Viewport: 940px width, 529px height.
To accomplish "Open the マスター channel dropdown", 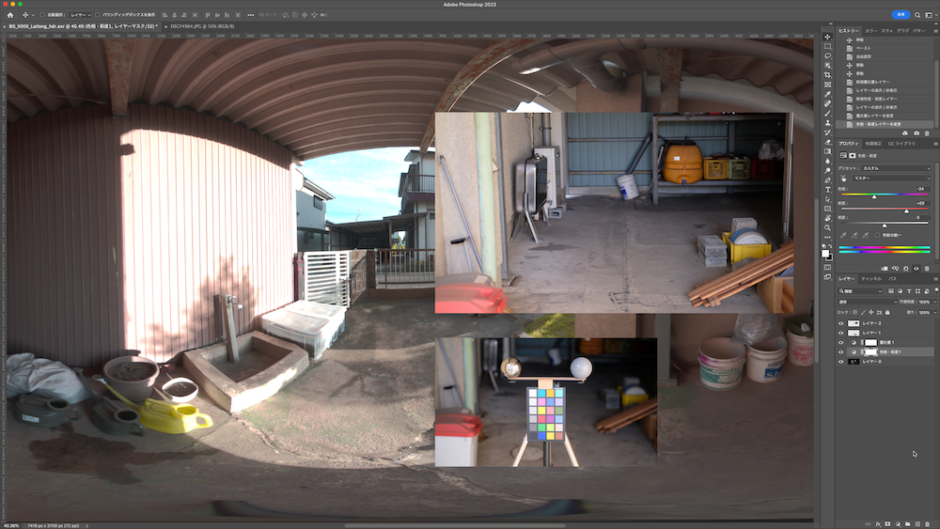I will 890,178.
